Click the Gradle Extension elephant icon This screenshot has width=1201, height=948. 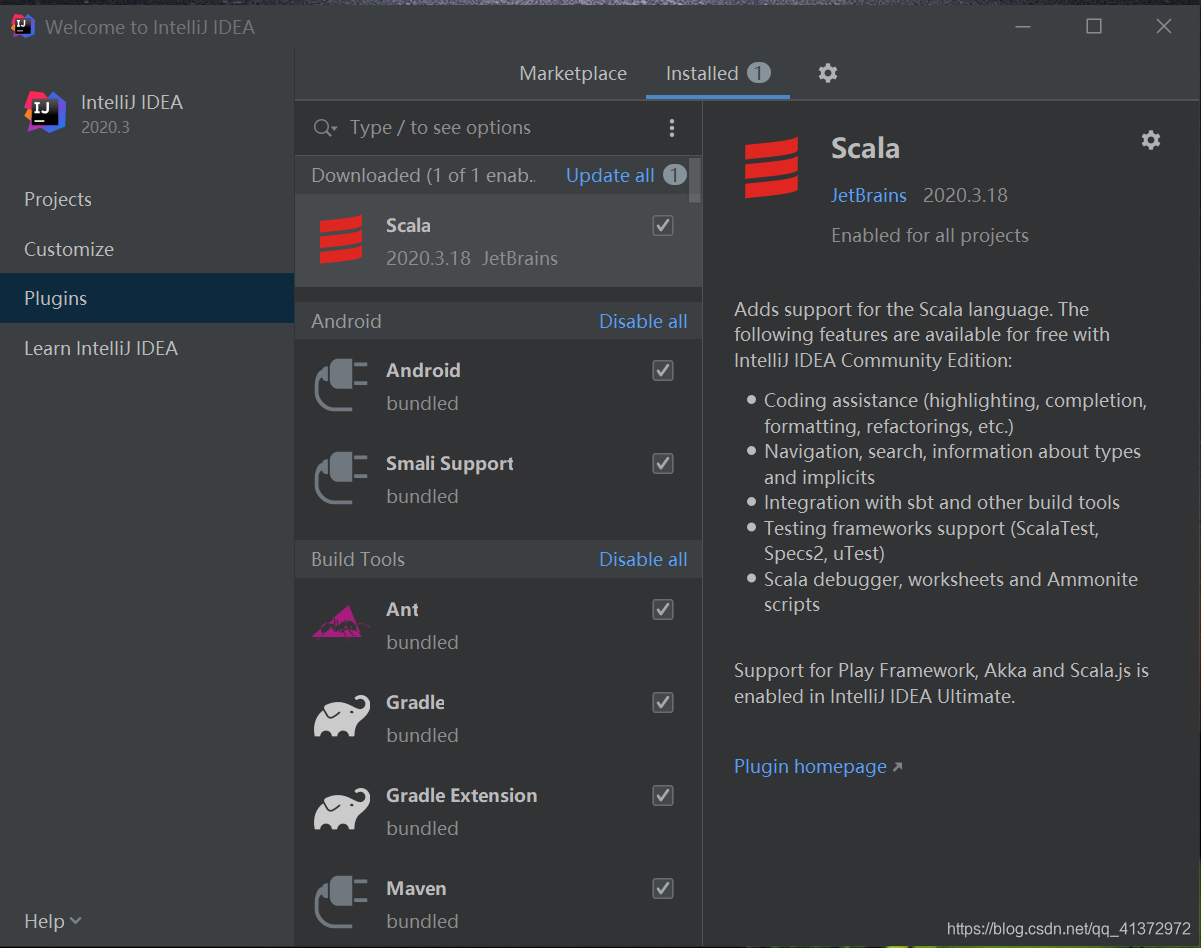pos(341,810)
